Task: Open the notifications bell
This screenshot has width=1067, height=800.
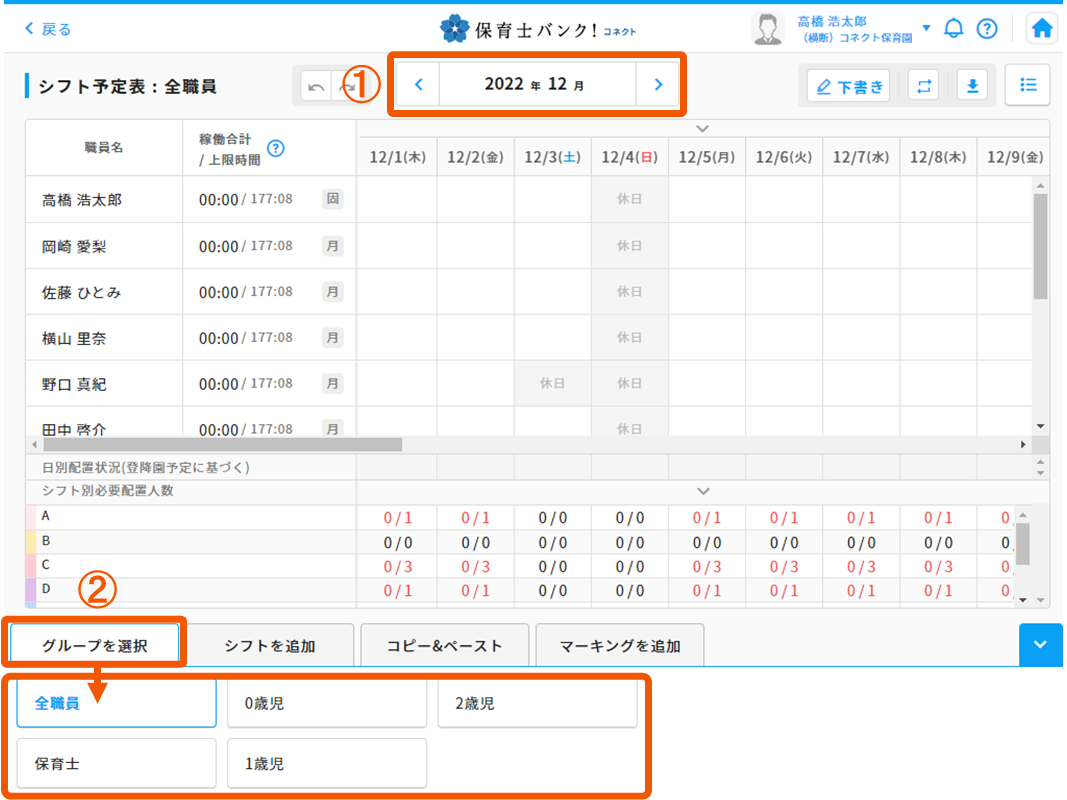Action: click(954, 29)
